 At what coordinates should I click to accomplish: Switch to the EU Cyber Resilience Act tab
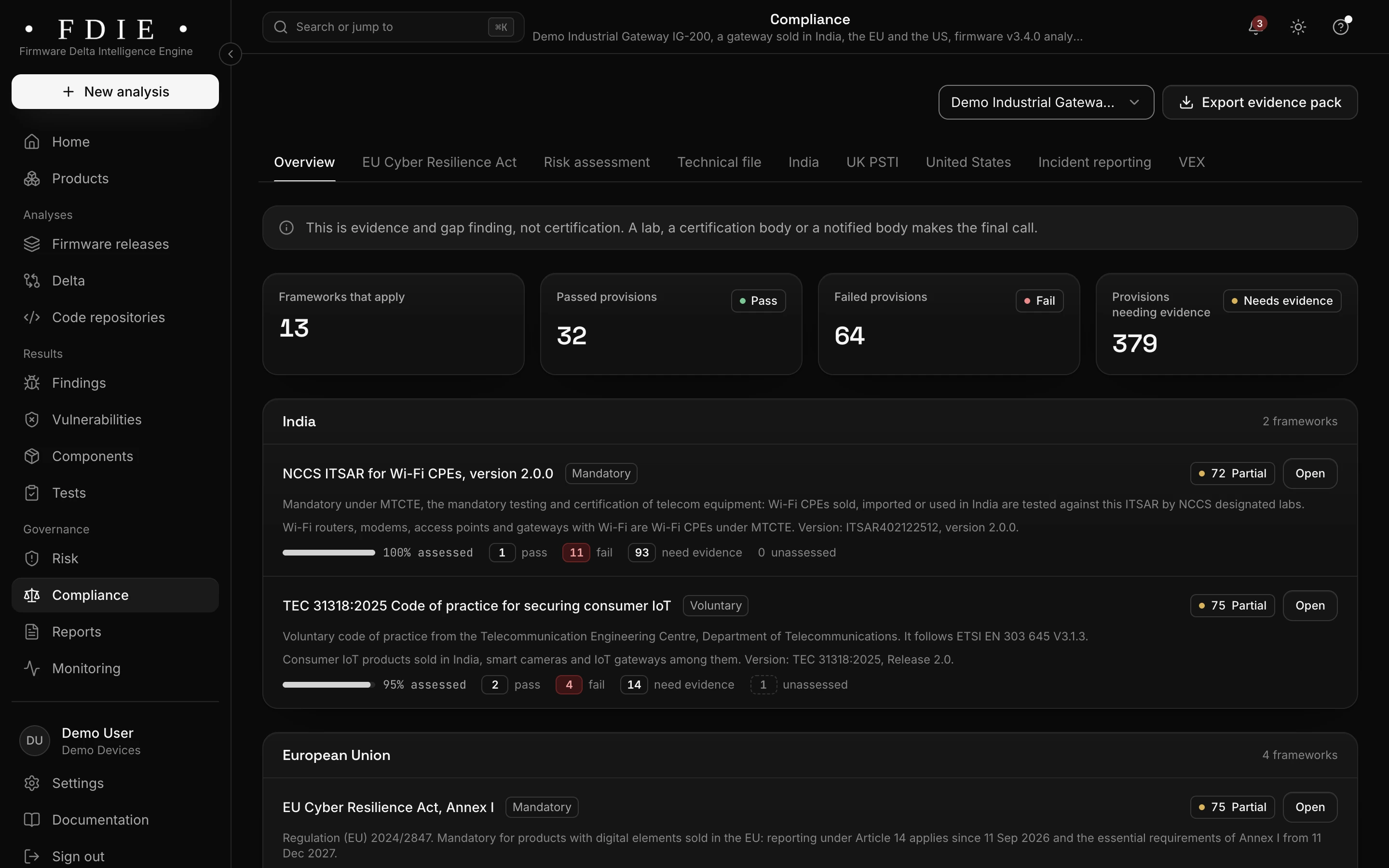pyautogui.click(x=439, y=163)
